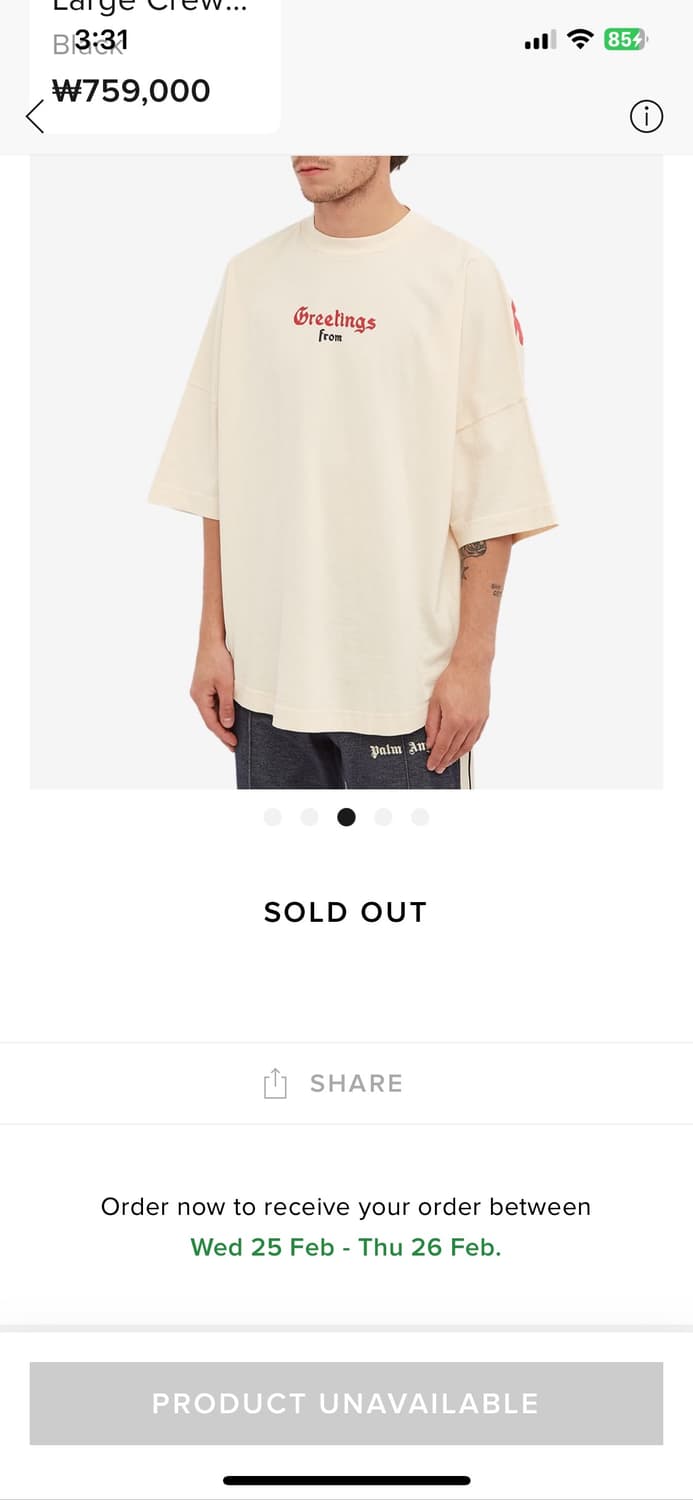Tap the battery indicator showing 85
The image size is (693, 1500).
click(626, 40)
